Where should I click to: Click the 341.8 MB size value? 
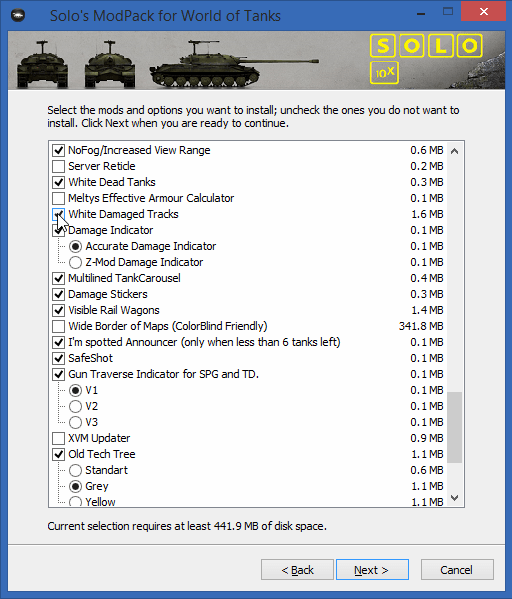(421, 326)
